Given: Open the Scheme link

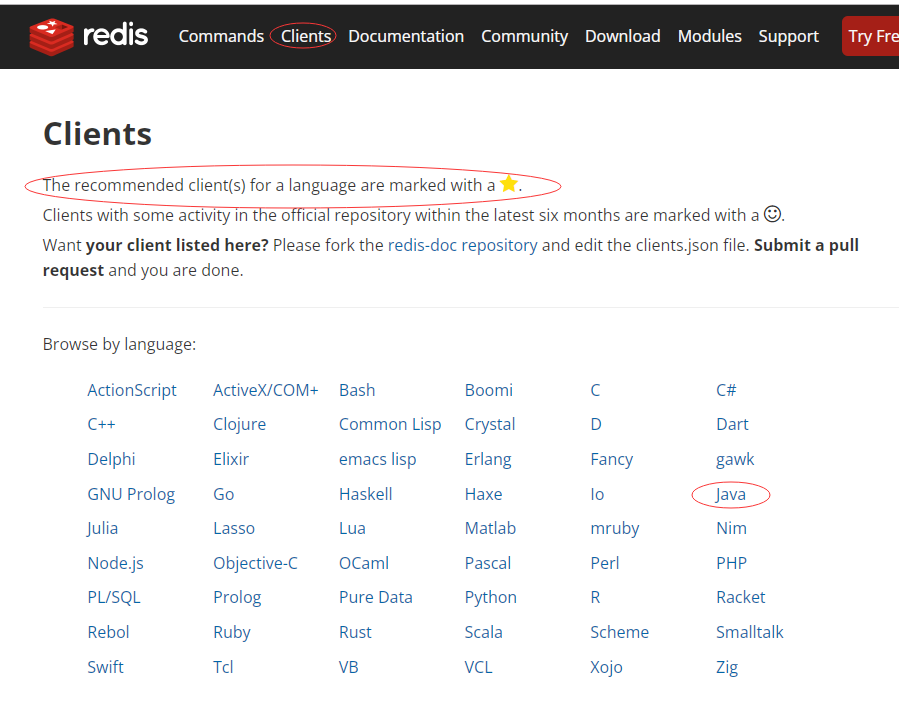Looking at the screenshot, I should 619,633.
